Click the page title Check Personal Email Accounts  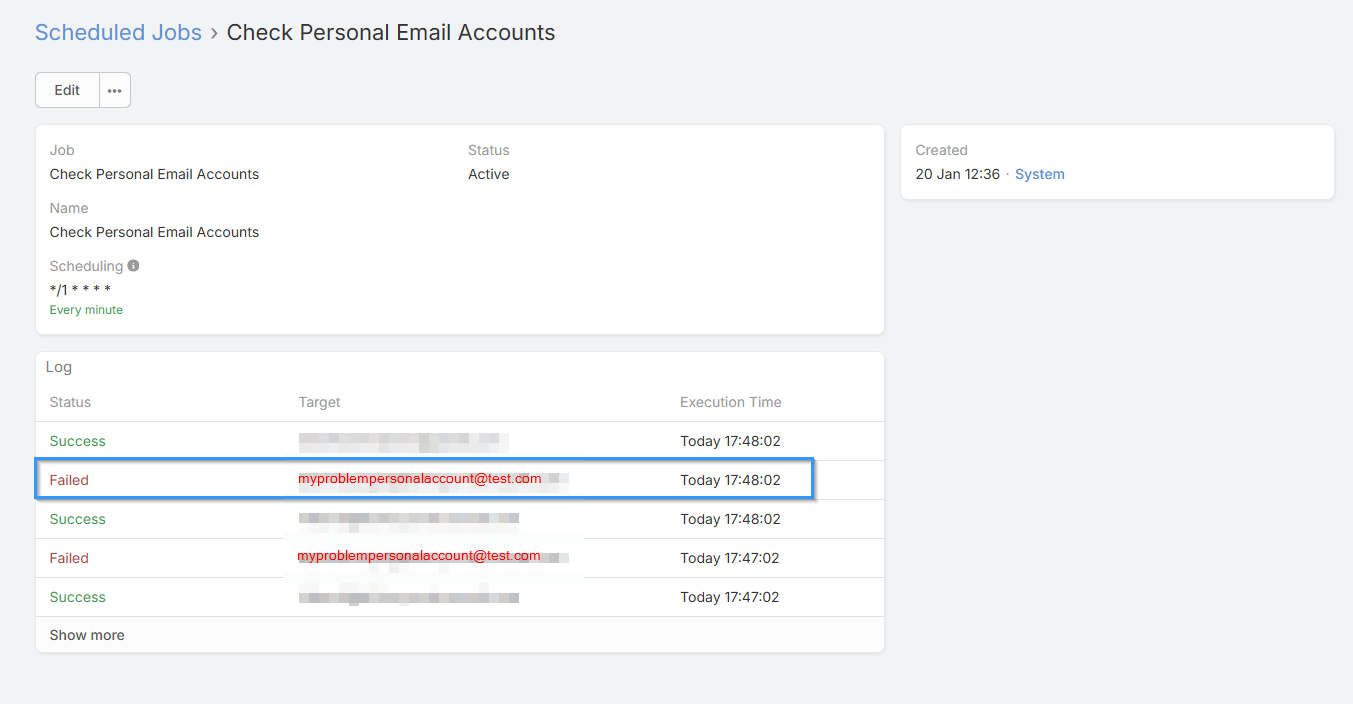point(390,32)
